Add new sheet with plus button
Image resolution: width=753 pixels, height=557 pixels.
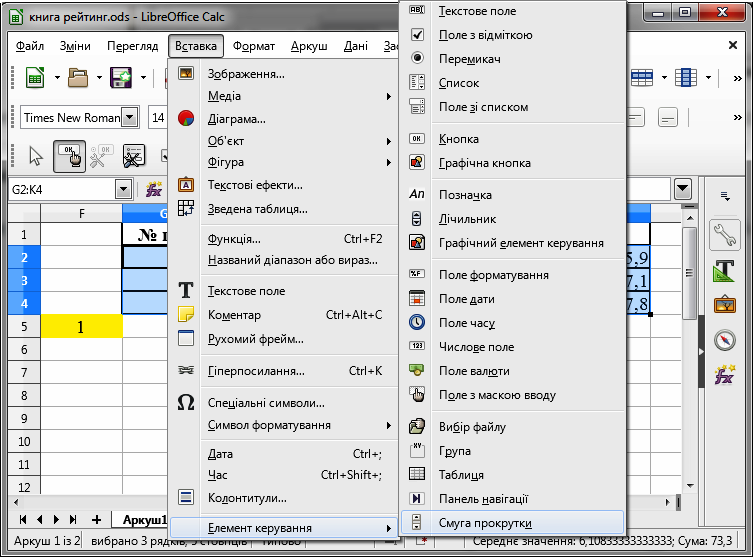click(x=97, y=520)
